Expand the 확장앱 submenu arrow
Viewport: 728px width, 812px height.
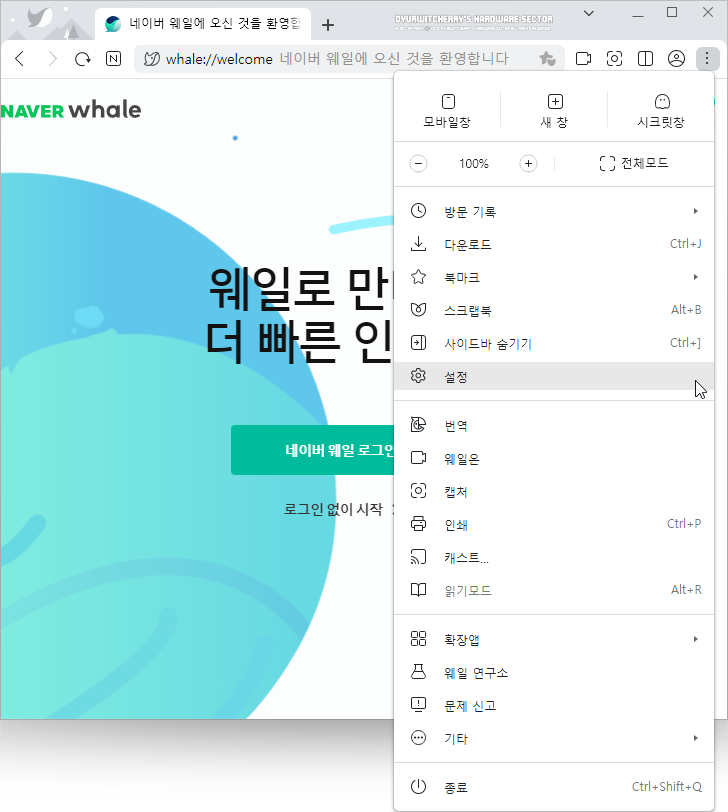696,639
